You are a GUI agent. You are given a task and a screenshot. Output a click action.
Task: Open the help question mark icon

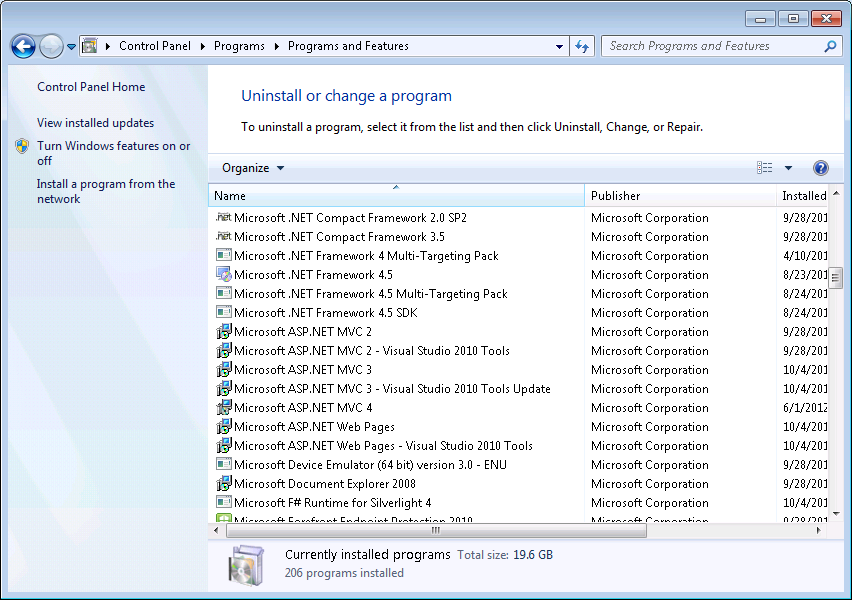tap(820, 168)
